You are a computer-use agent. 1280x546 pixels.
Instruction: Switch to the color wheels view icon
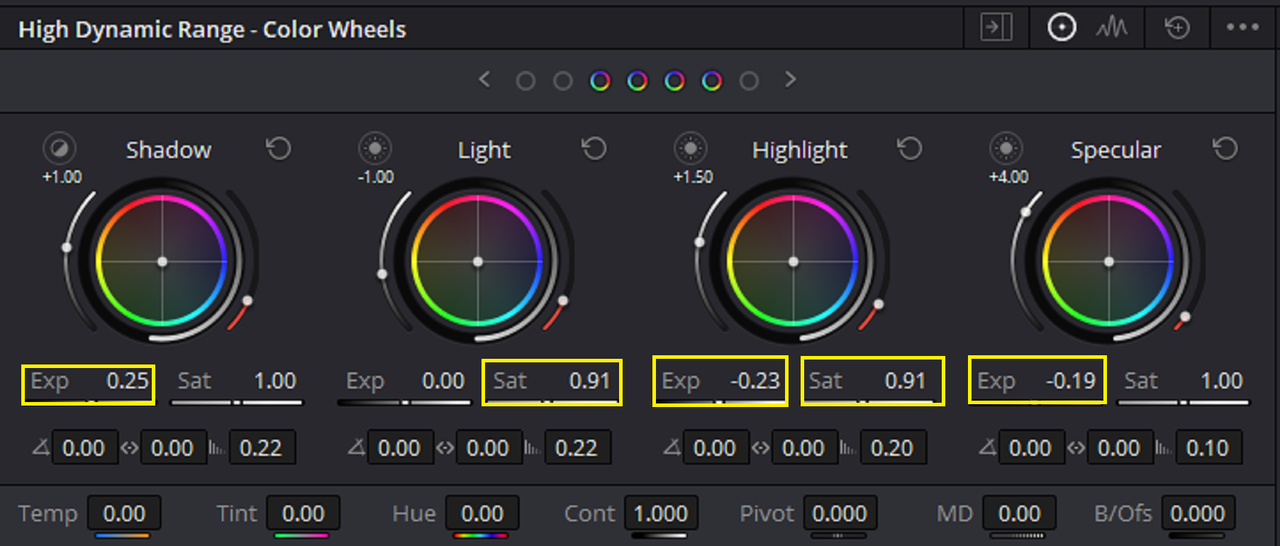pyautogui.click(x=1061, y=28)
